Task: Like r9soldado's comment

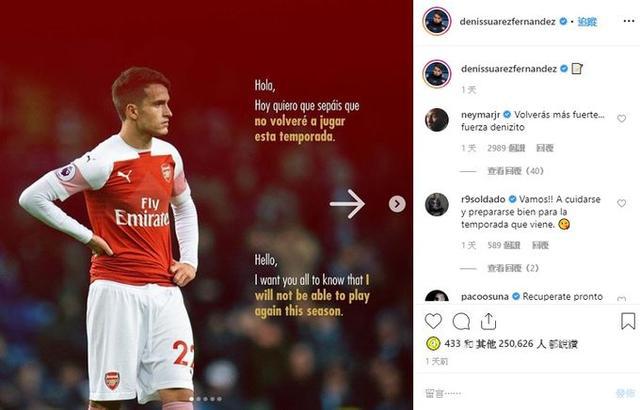Action: pos(621,203)
